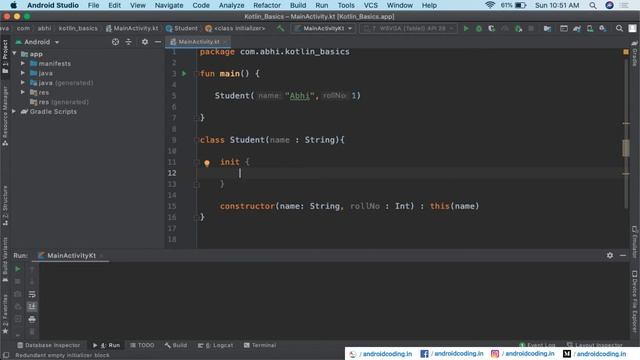Attach debugger to Android process icon
The image size is (640, 360).
(518, 28)
